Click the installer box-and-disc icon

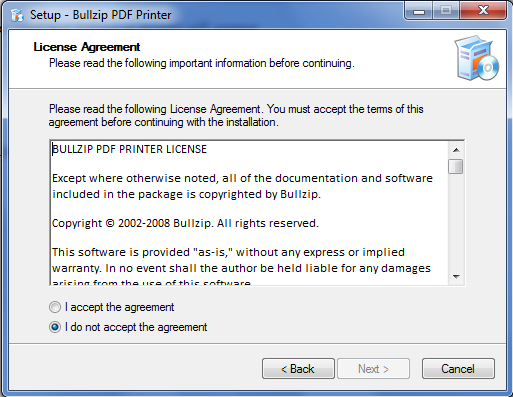tap(477, 58)
